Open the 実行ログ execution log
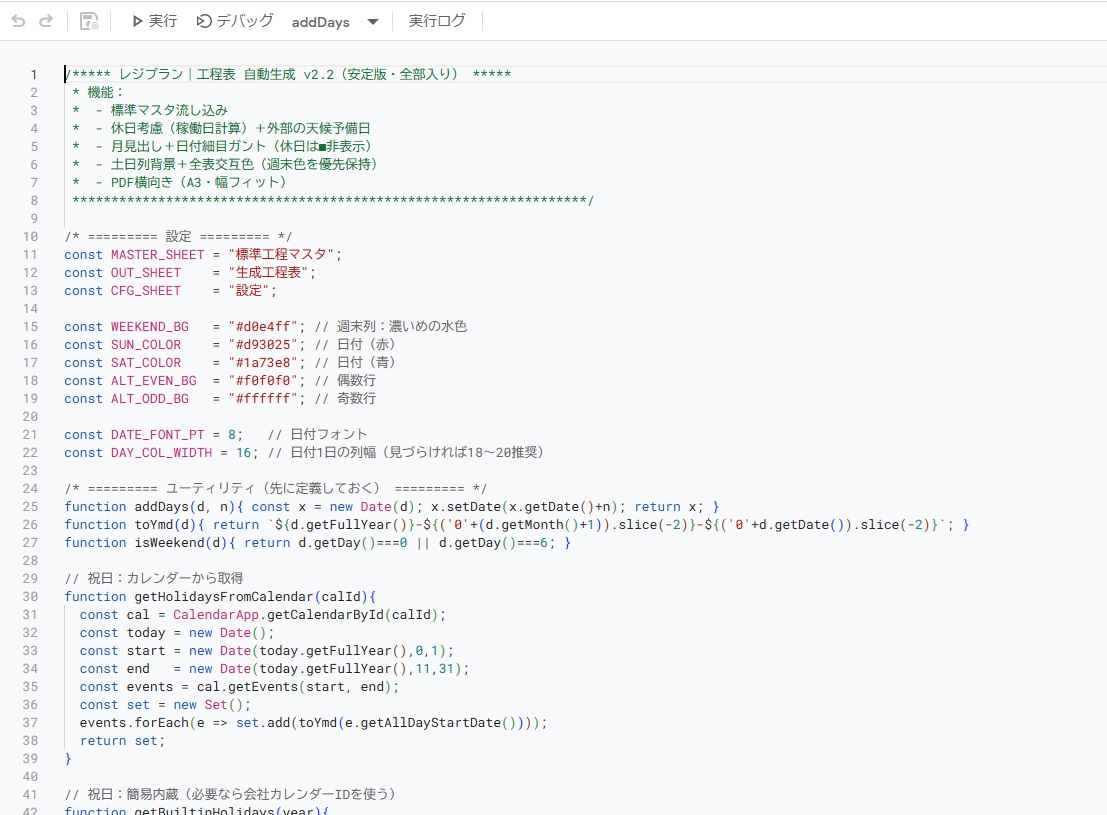 (437, 21)
